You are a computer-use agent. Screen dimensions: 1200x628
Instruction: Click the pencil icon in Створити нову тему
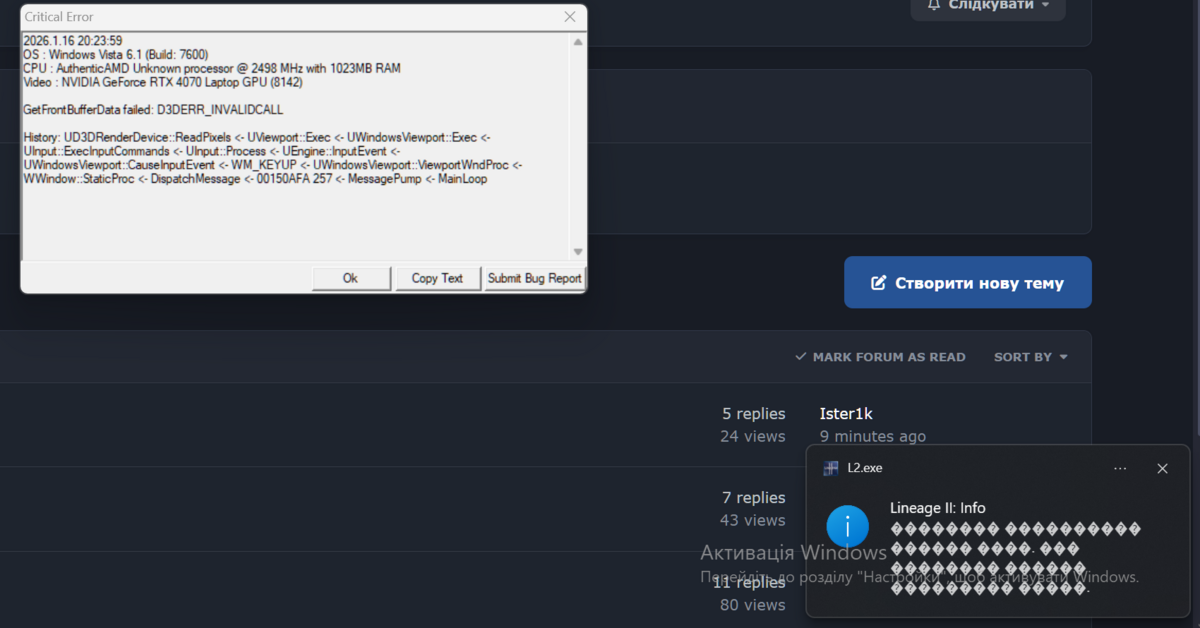click(879, 283)
